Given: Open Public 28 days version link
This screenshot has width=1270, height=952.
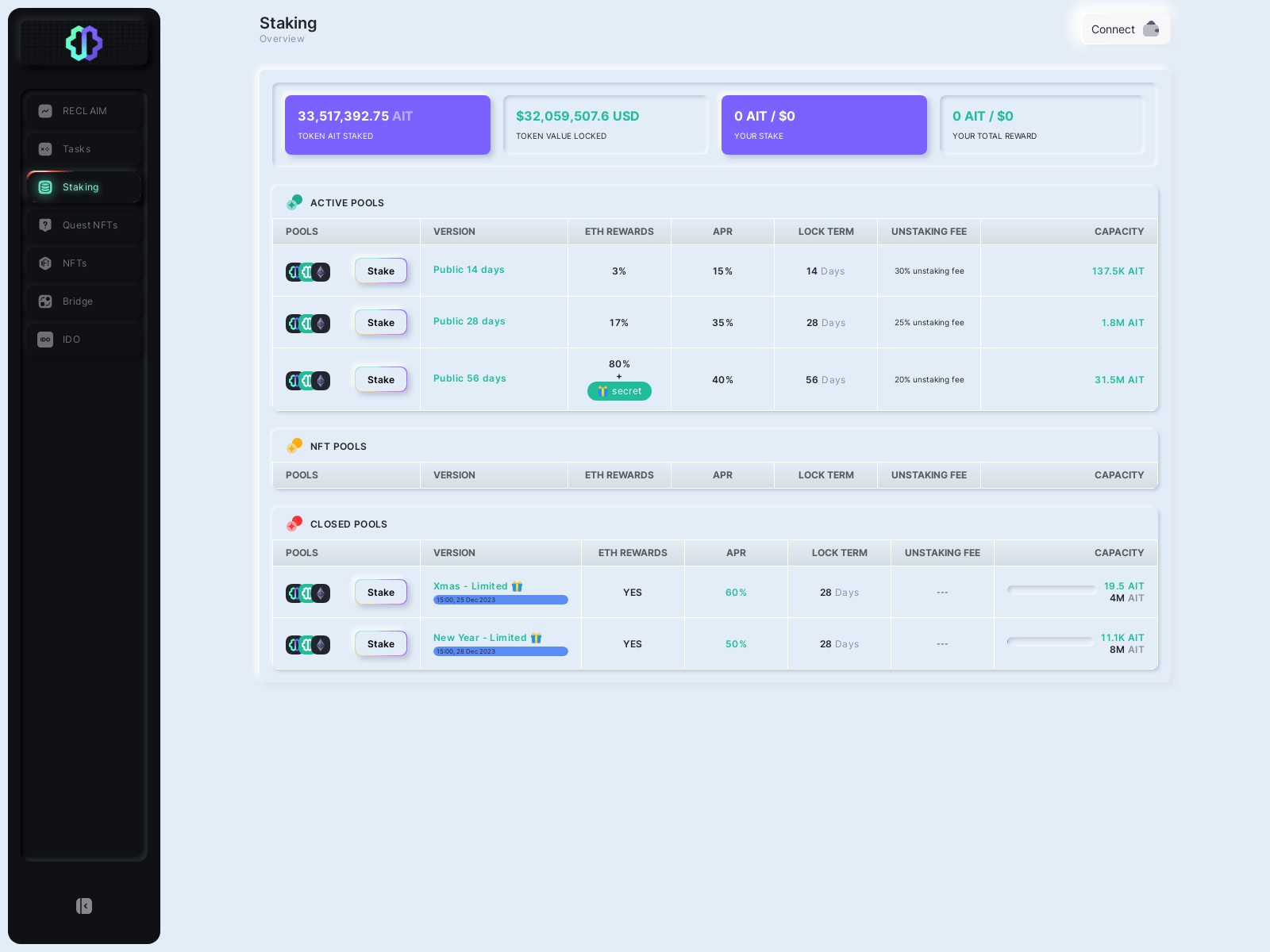Looking at the screenshot, I should pyautogui.click(x=469, y=321).
